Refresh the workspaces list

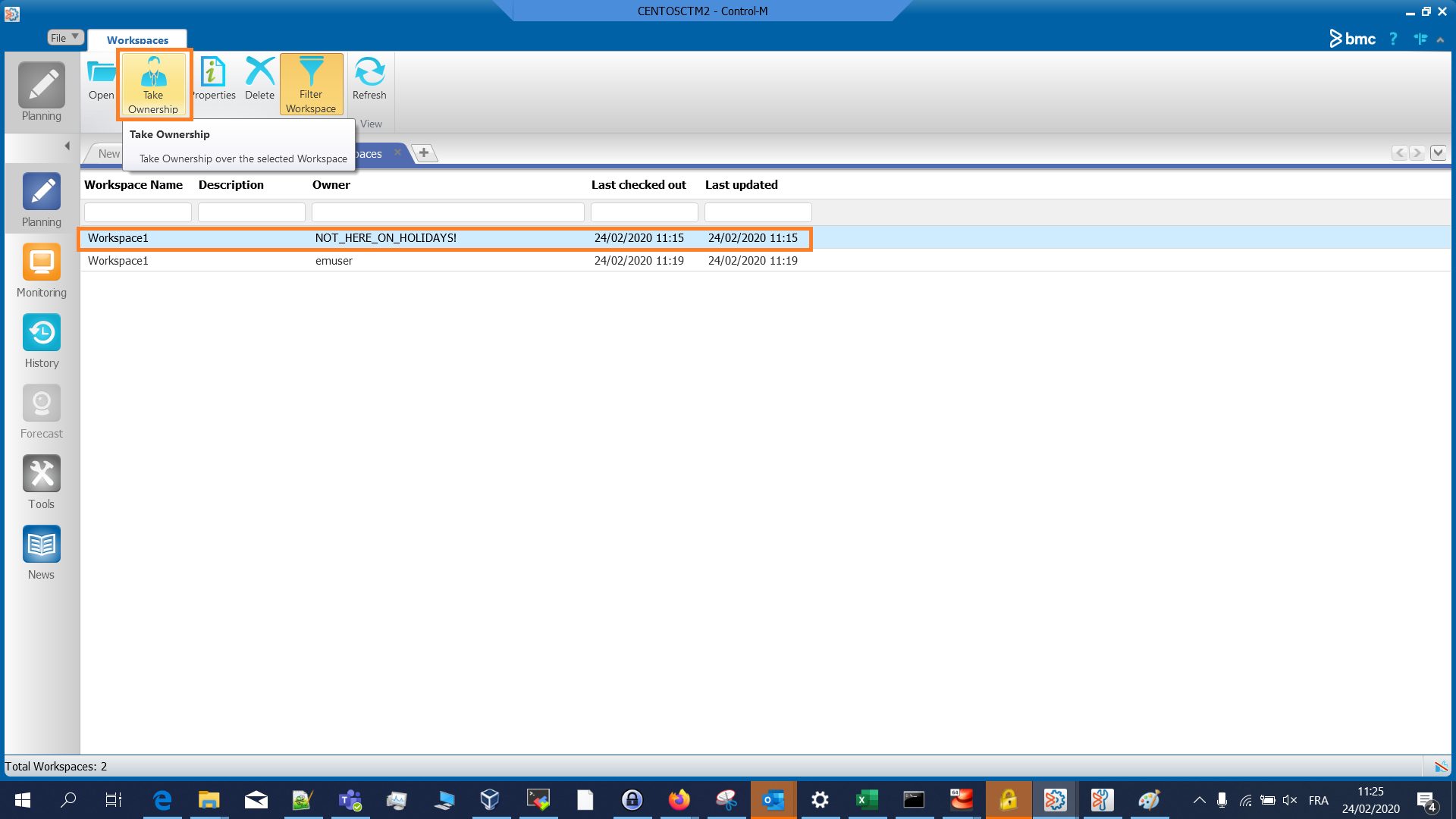(369, 80)
